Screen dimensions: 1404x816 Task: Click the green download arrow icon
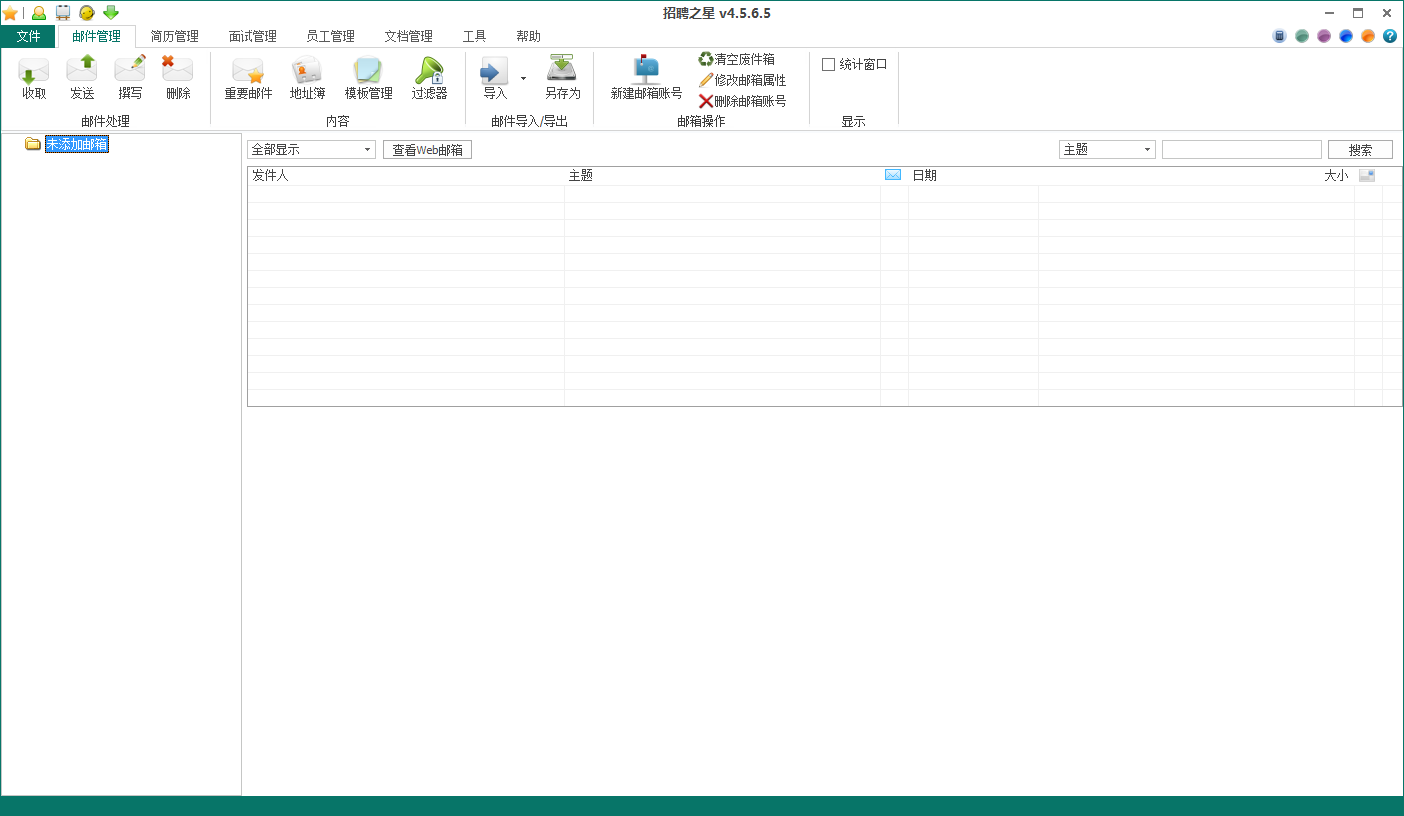coord(111,13)
